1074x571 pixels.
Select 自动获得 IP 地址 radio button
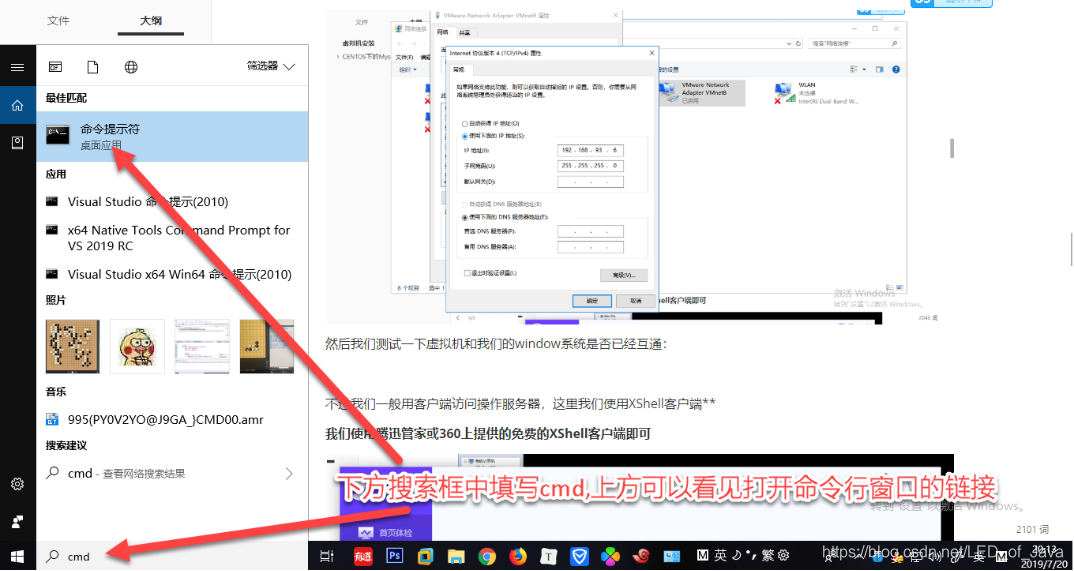pyautogui.click(x=465, y=123)
